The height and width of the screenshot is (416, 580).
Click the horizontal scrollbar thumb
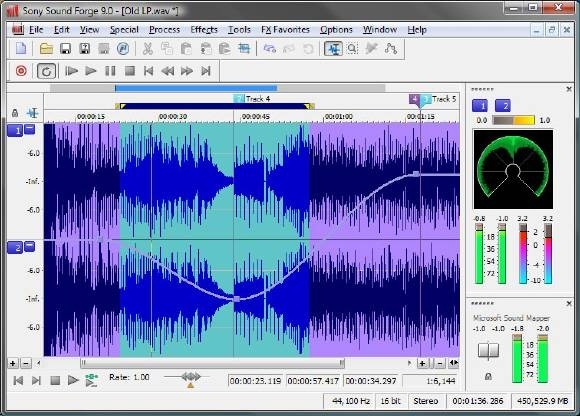coord(213,363)
